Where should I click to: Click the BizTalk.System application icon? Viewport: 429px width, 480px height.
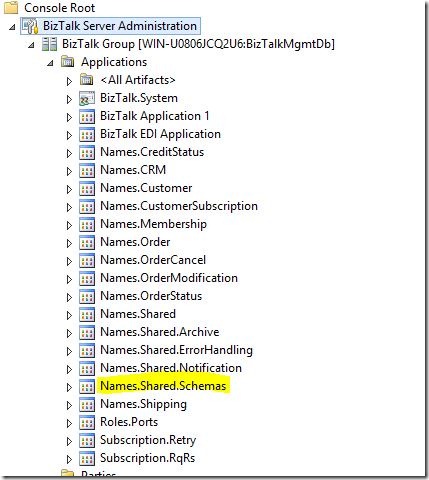tap(87, 99)
